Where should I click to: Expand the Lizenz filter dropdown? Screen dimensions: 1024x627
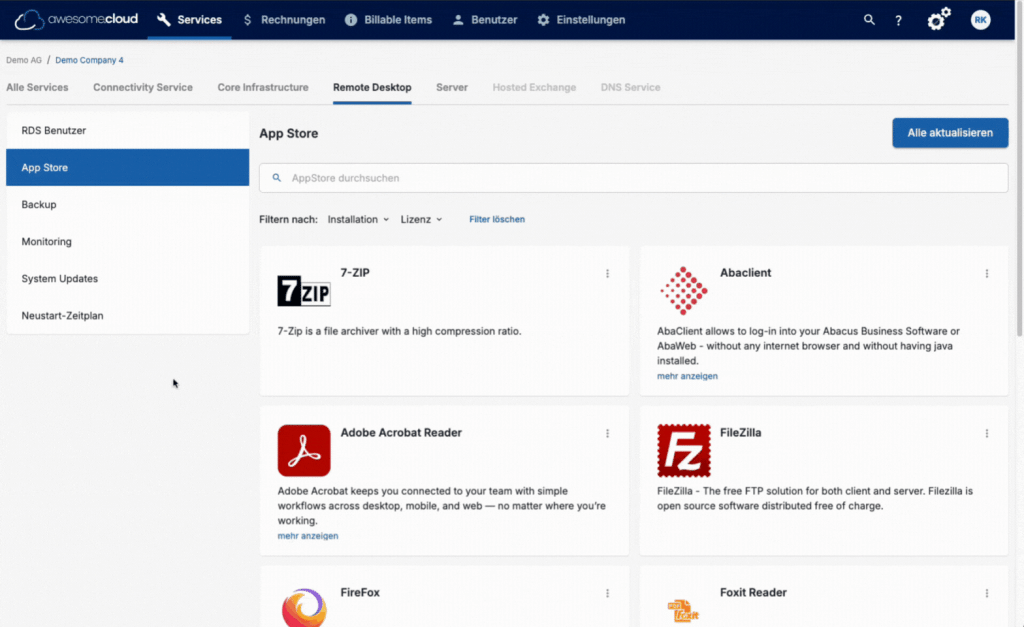(x=421, y=219)
